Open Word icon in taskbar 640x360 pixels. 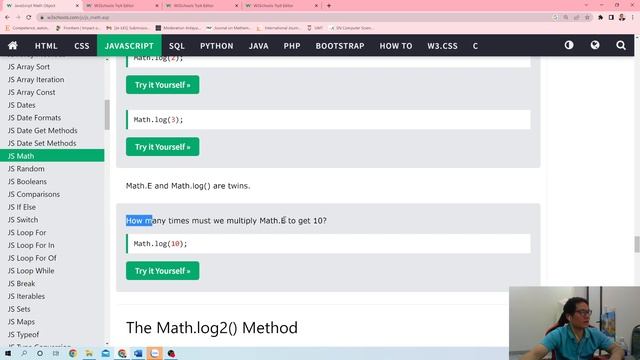[x=138, y=353]
